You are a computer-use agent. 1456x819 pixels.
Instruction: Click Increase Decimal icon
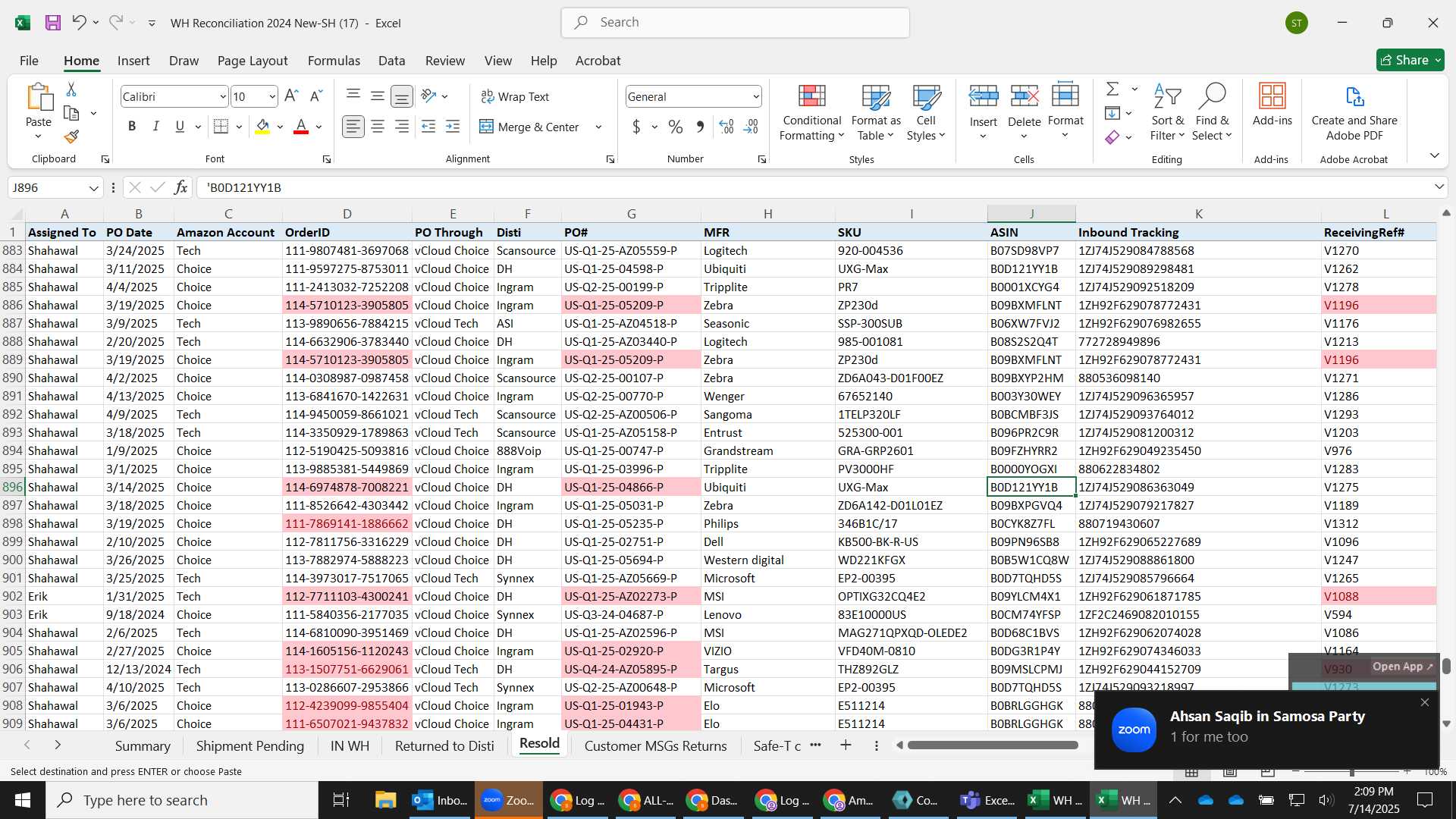click(x=726, y=127)
